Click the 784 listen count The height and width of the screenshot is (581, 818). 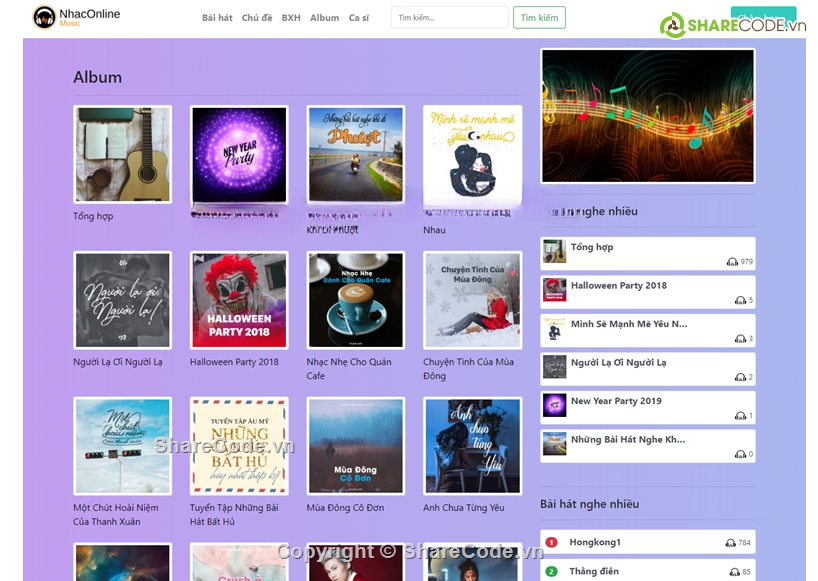[744, 543]
